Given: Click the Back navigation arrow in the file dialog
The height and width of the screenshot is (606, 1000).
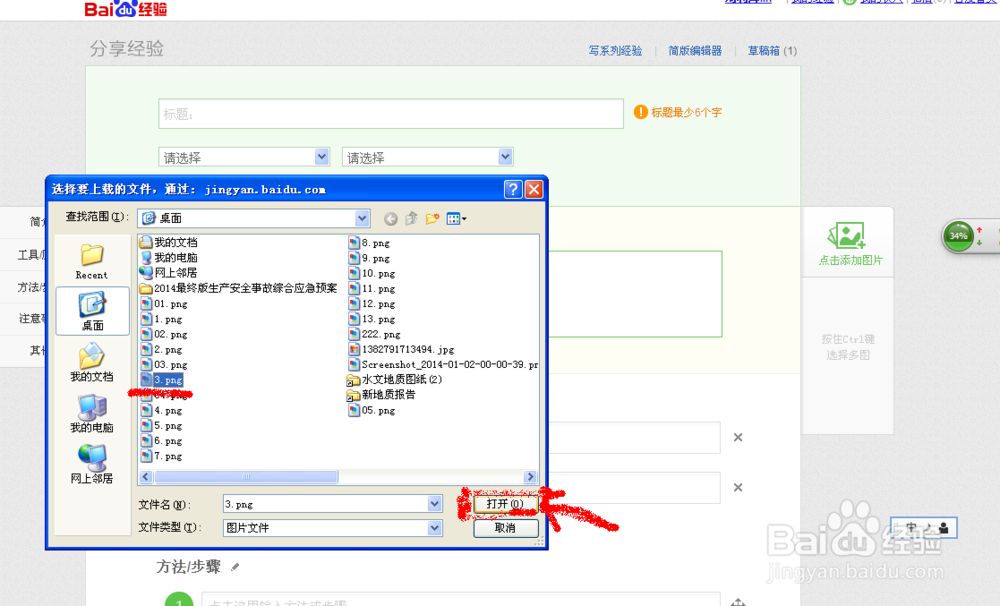Looking at the screenshot, I should coord(390,218).
